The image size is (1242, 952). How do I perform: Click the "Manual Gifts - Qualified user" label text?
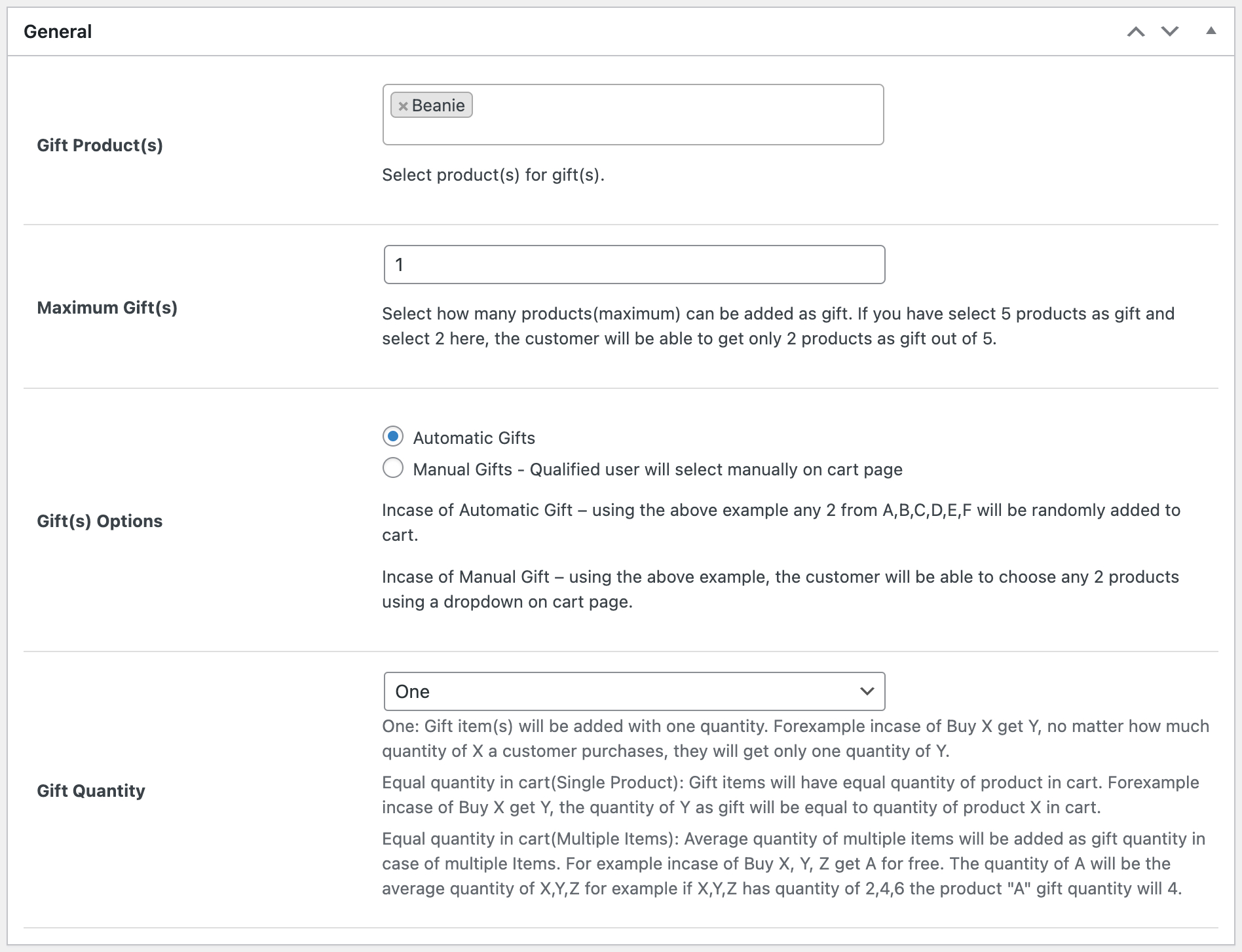click(657, 469)
